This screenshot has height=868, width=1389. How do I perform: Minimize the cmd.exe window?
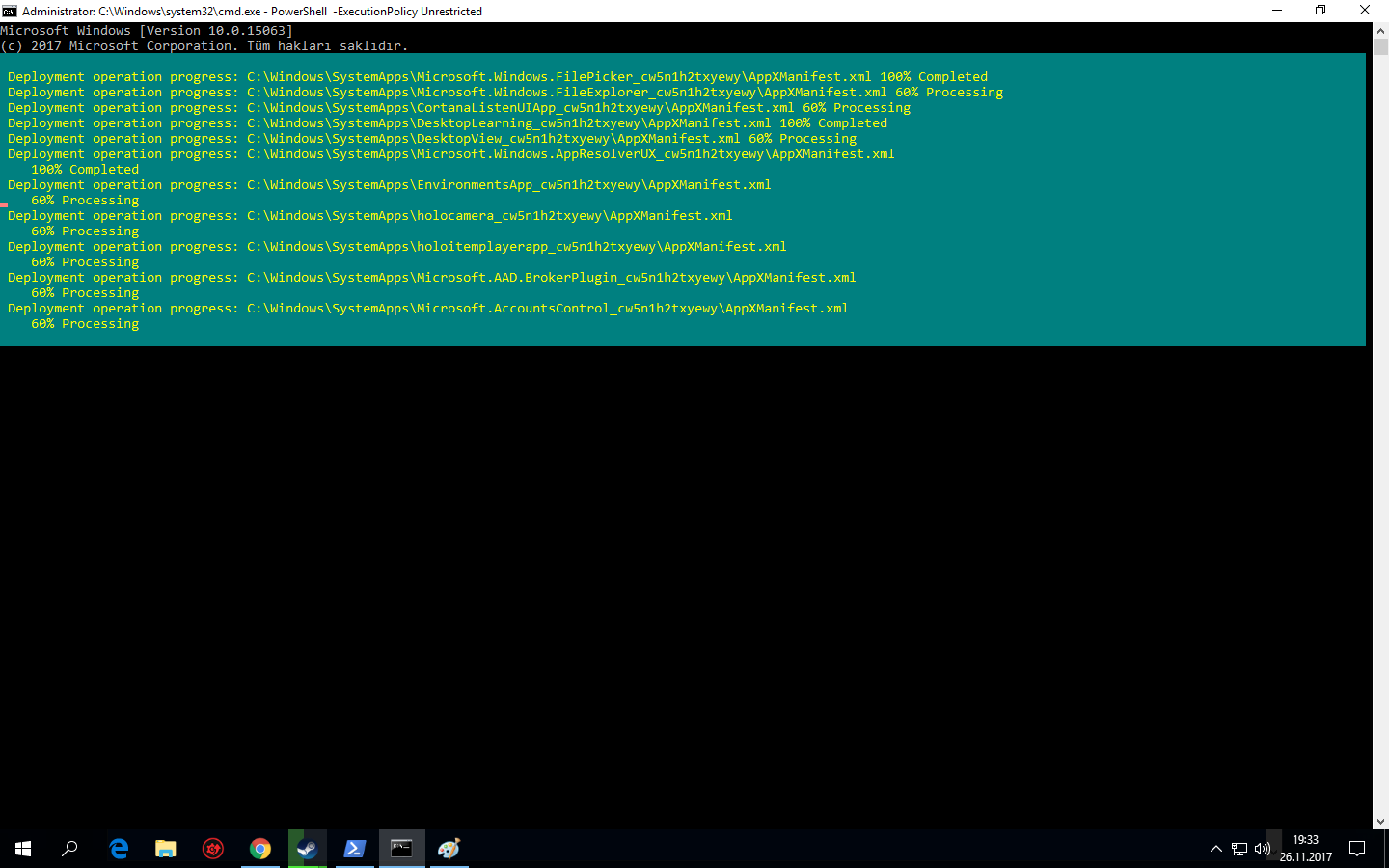1277,11
